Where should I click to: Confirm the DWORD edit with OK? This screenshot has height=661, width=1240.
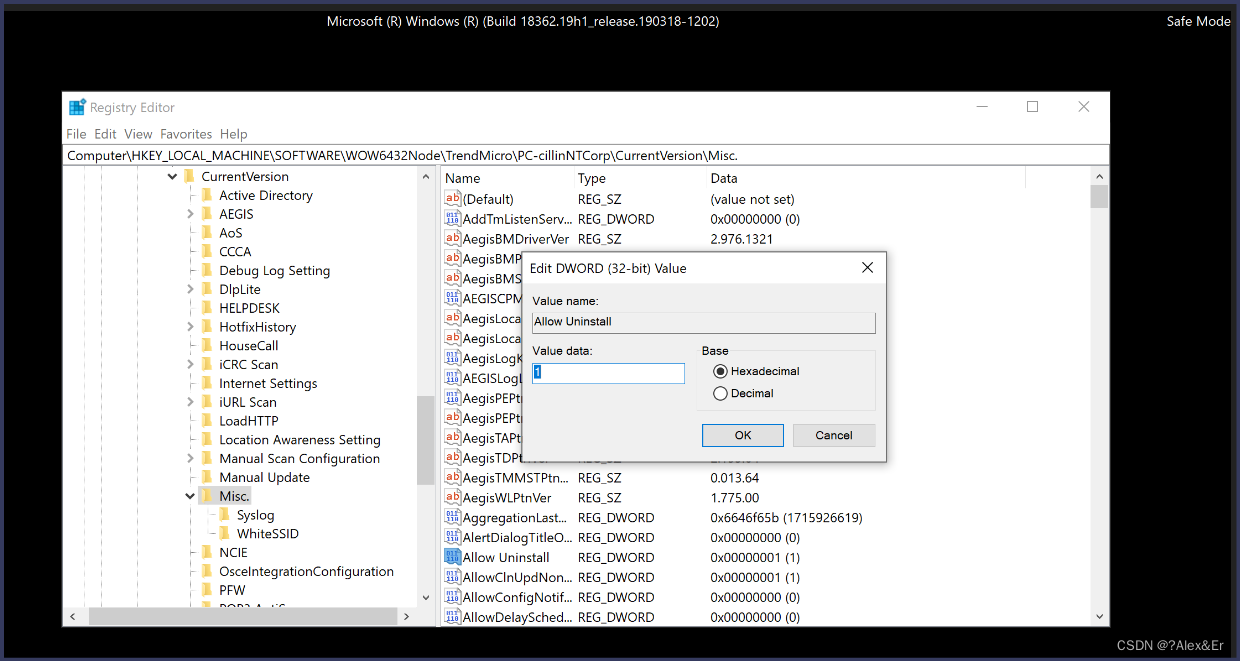[x=743, y=435]
